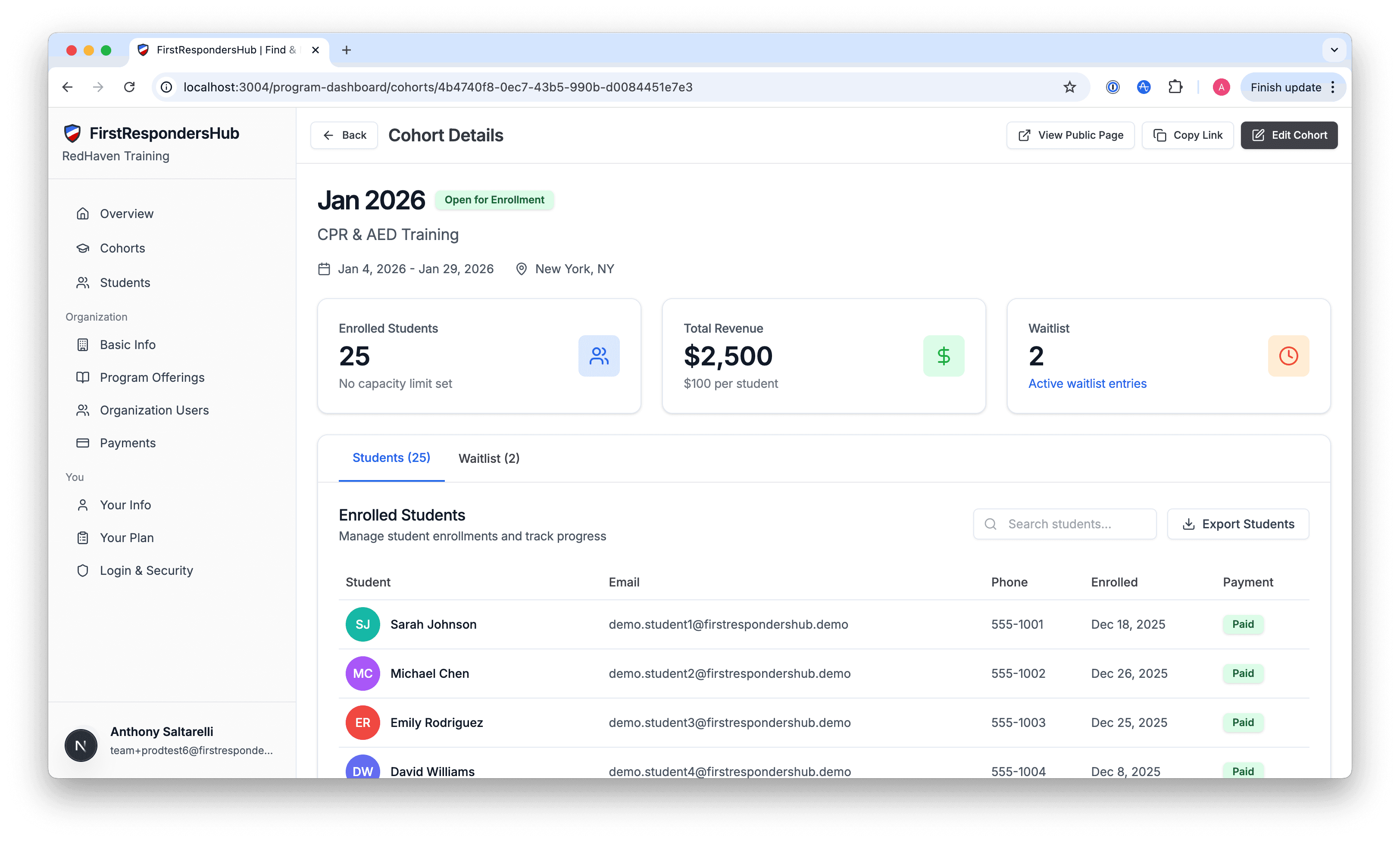The height and width of the screenshot is (842, 1400).
Task: Click the Cohorts graduation cap icon in sidebar
Action: click(83, 248)
